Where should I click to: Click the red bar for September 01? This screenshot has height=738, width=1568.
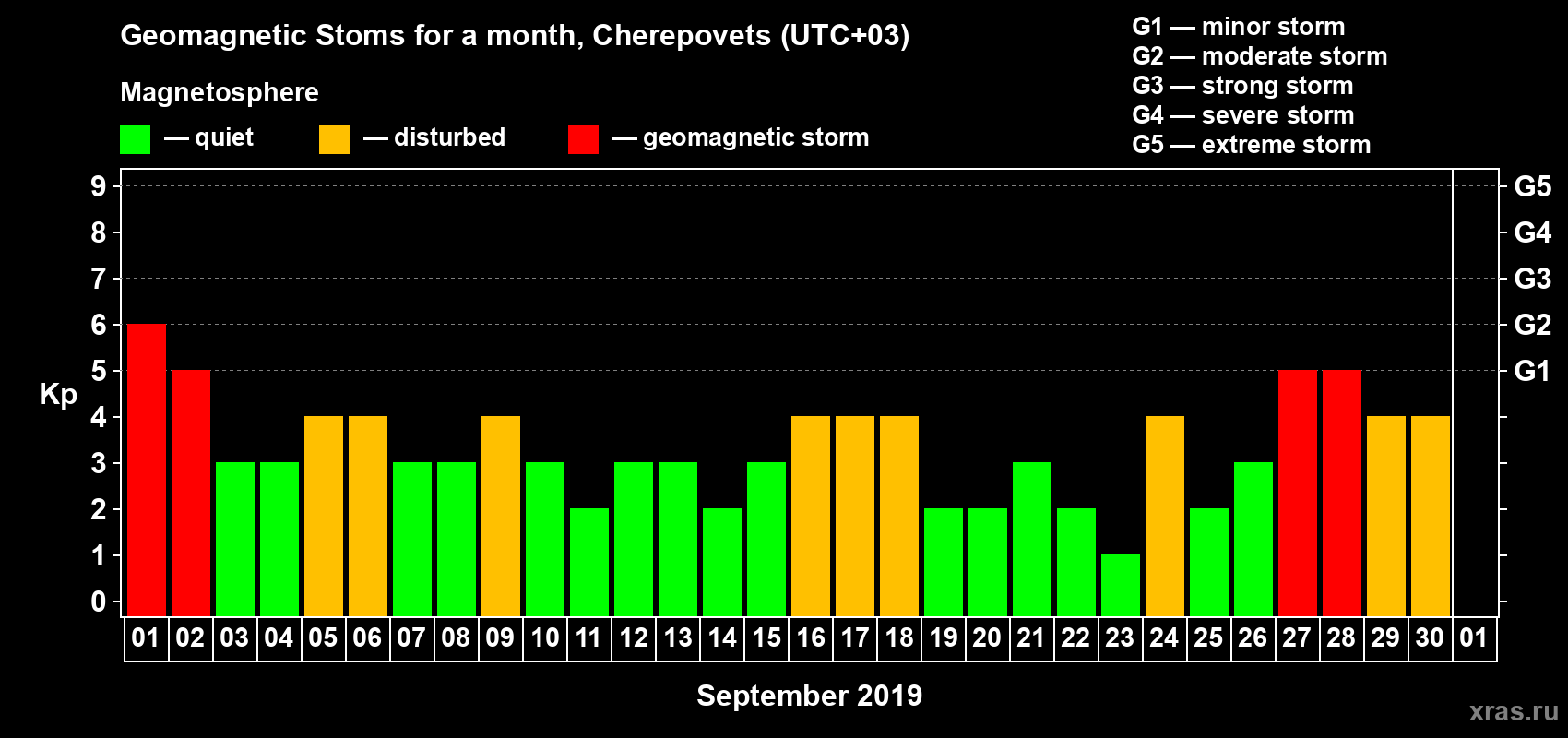[147, 470]
